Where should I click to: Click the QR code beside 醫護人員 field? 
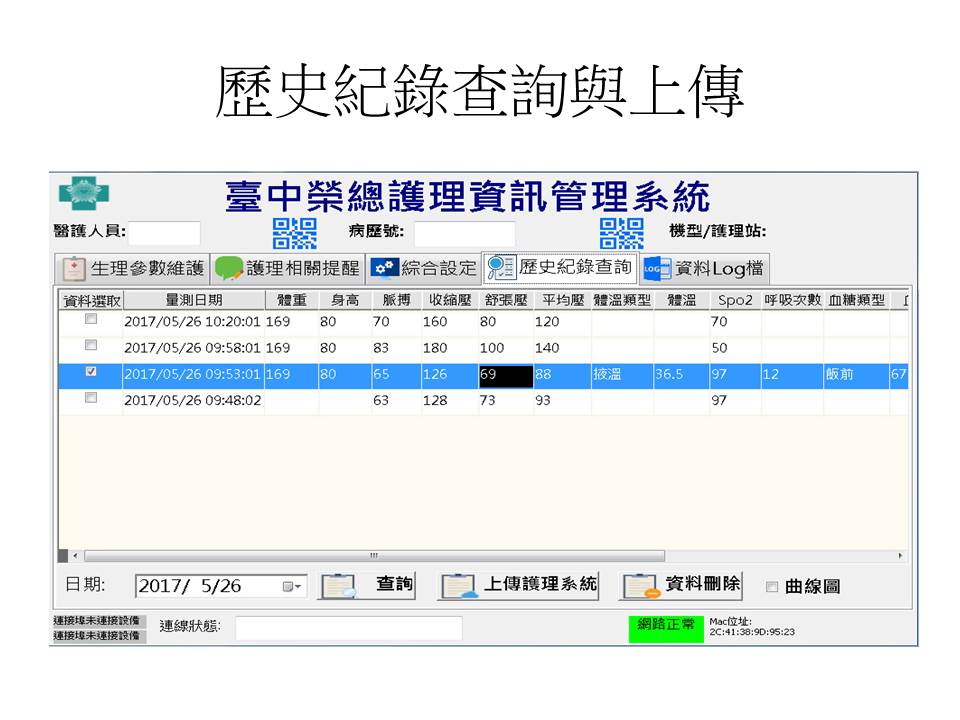[294, 233]
